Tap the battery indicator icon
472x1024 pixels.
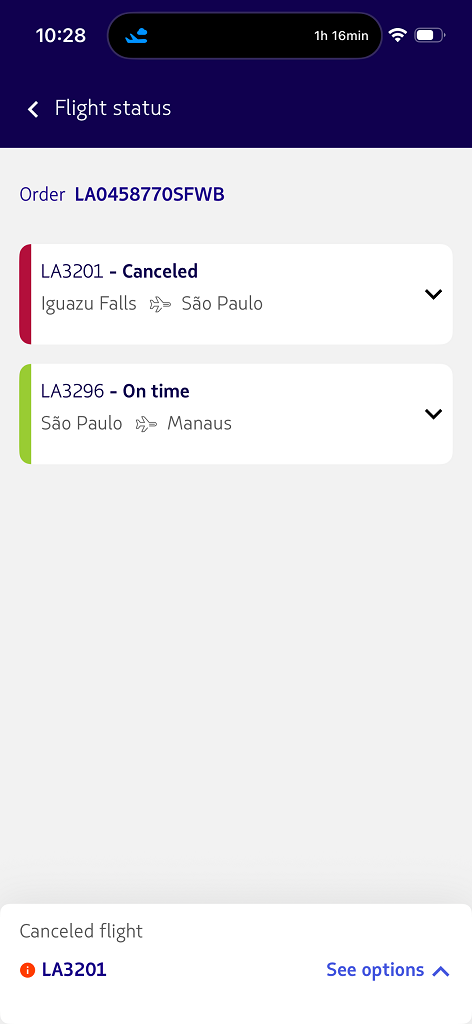430,35
